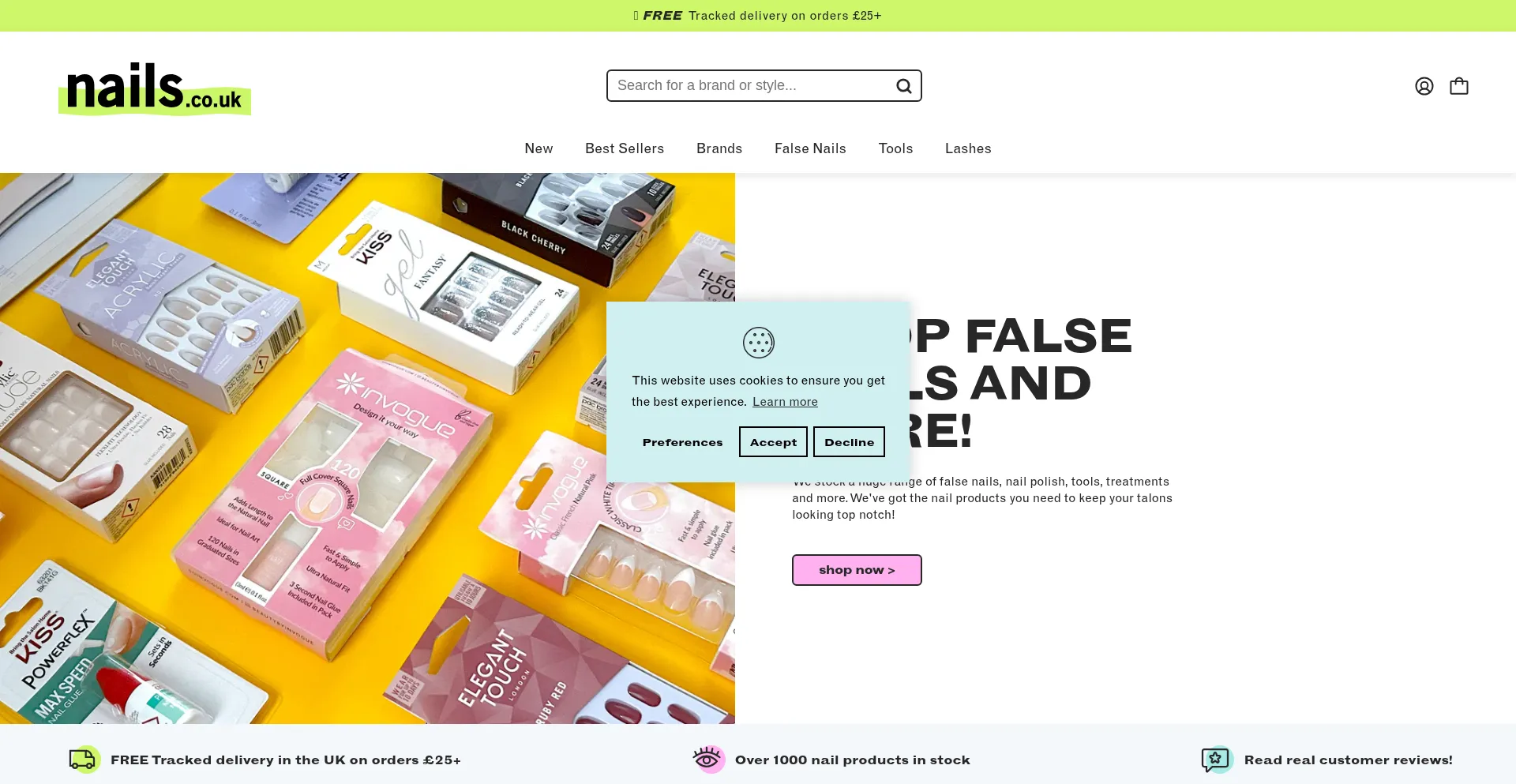
Task: Open the account profile icon
Action: 1424,86
